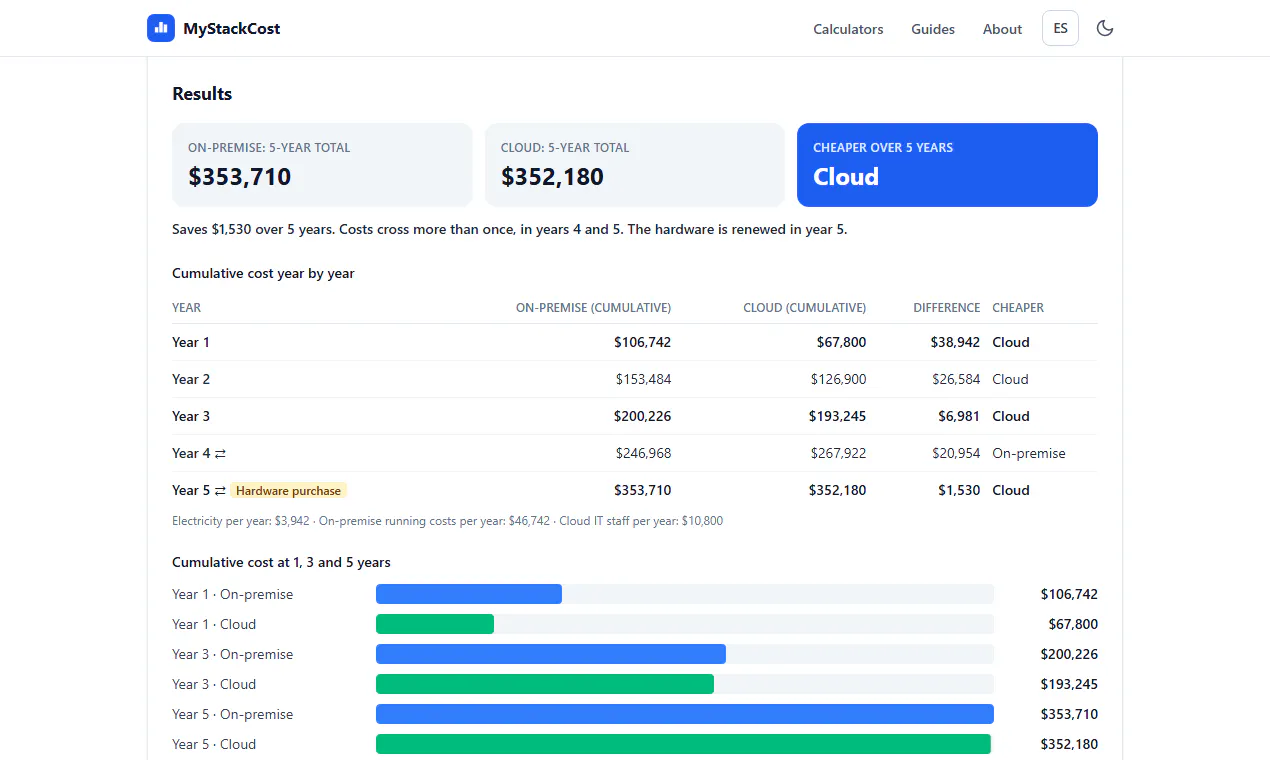Toggle dark mode moon icon
Screen dimensions: 1270x760
pos(1105,28)
